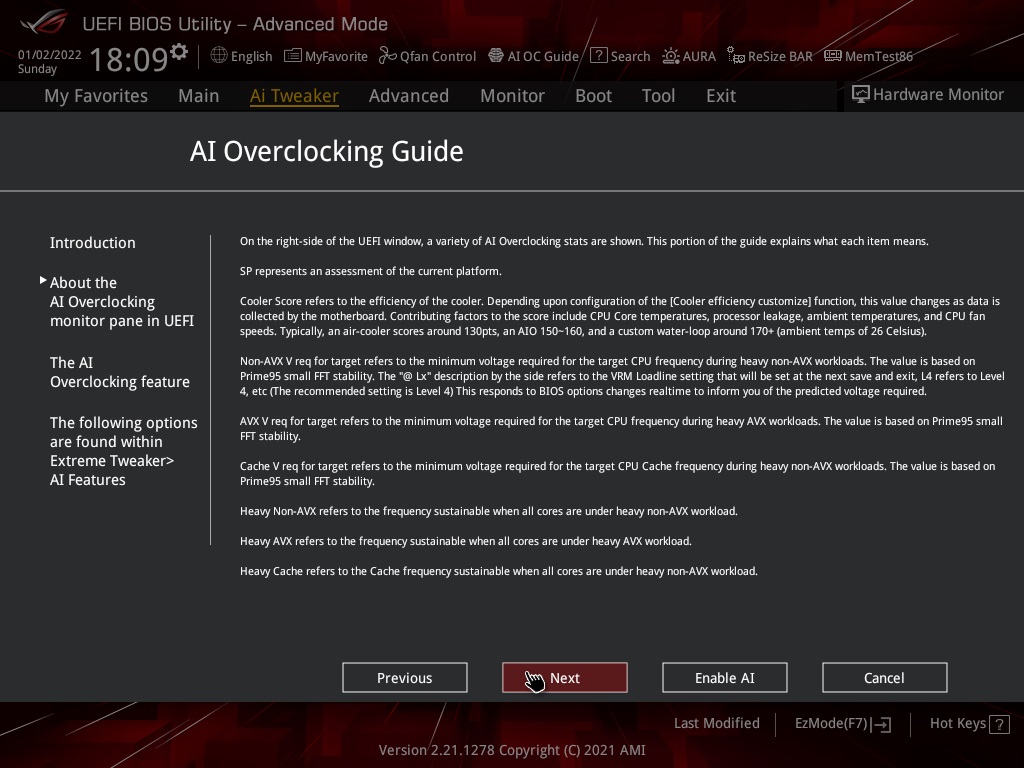This screenshot has height=768, width=1024.
Task: Jump to Extreme Tweaker AI Features section
Action: [x=123, y=451]
